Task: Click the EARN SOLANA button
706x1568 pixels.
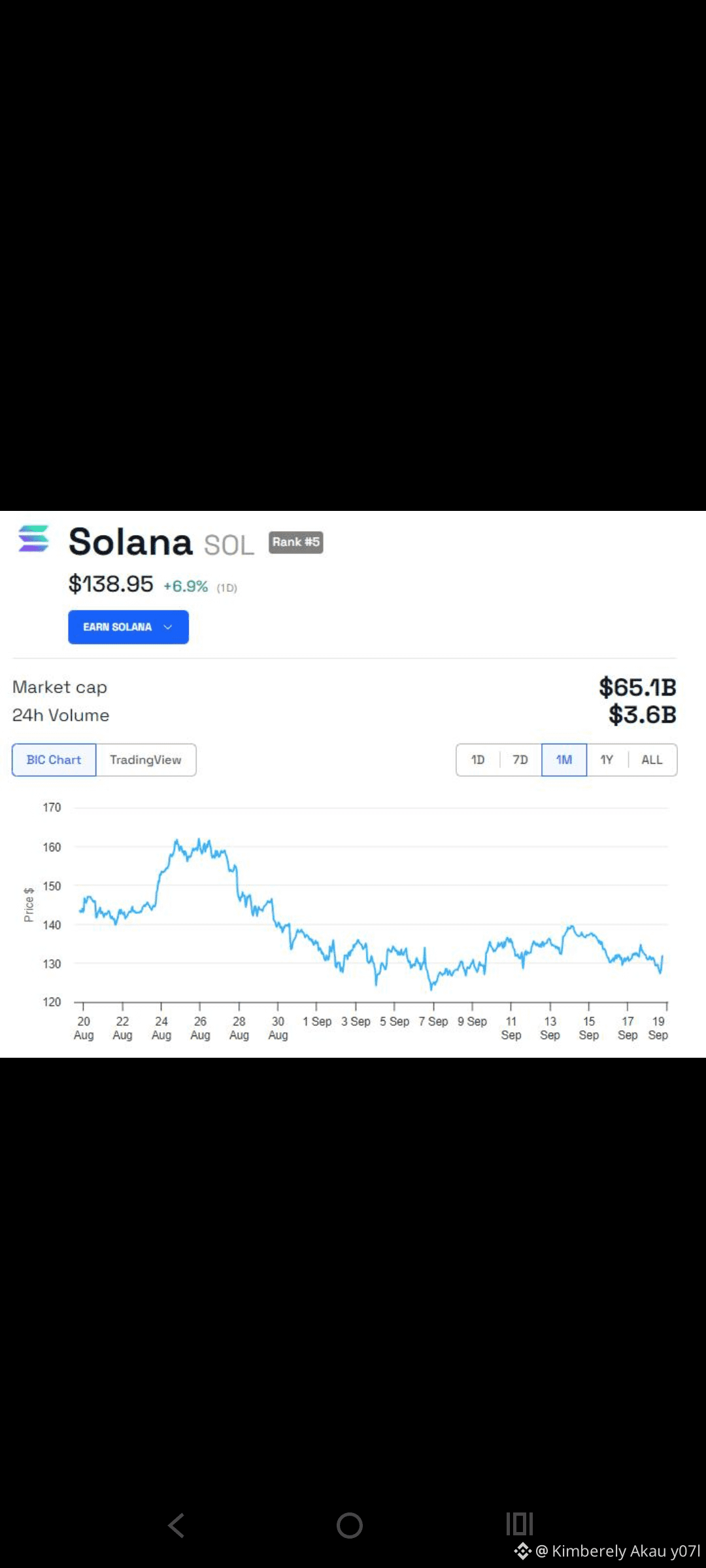Action: pos(128,627)
